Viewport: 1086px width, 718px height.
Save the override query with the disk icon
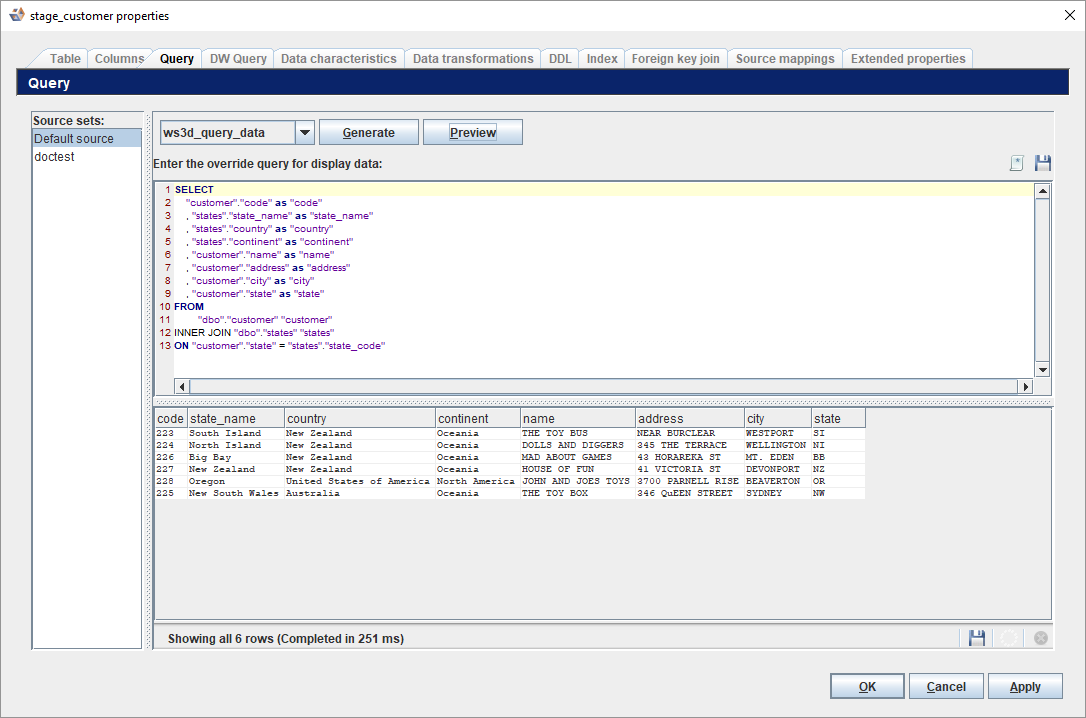(x=1043, y=163)
